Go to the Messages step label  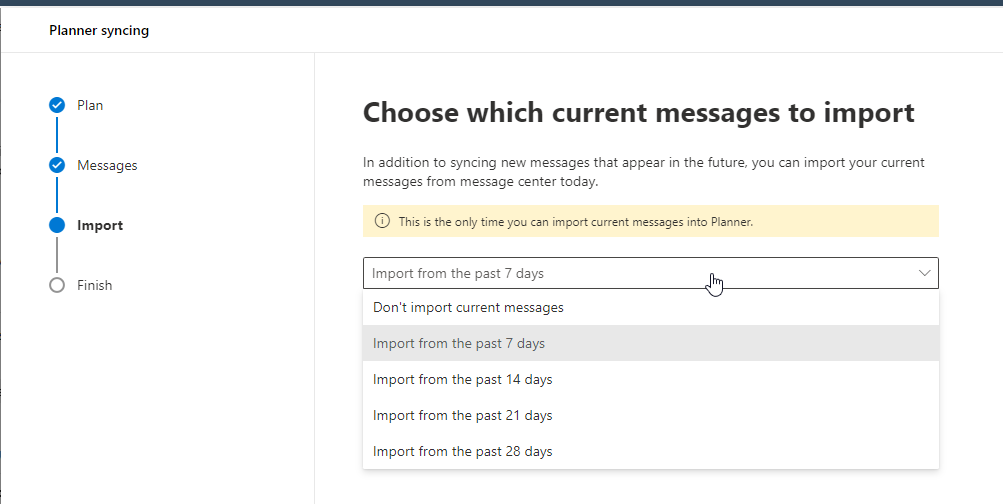[107, 165]
